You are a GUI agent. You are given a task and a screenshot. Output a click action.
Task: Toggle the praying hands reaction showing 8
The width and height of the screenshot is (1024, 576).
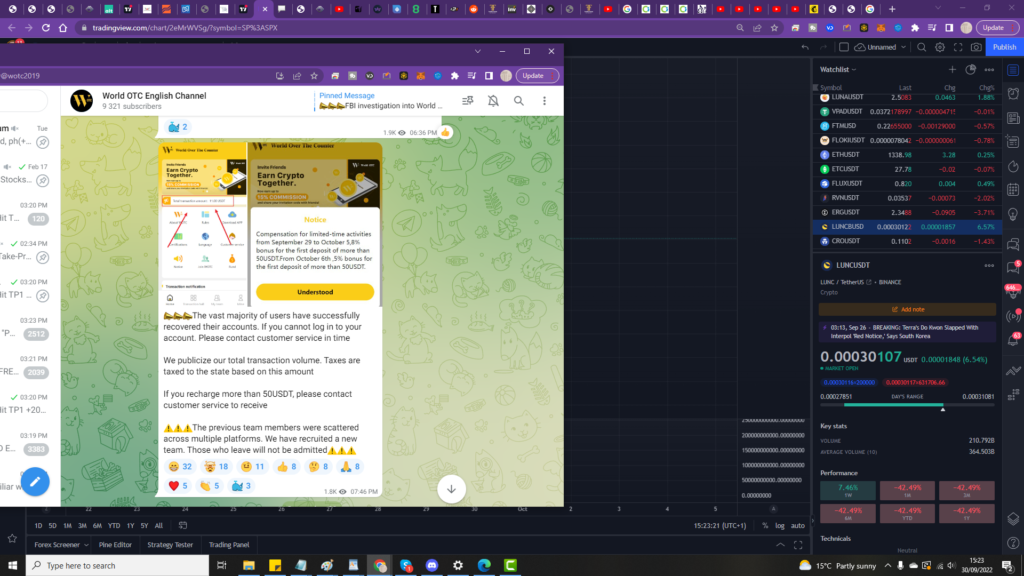[x=350, y=466]
